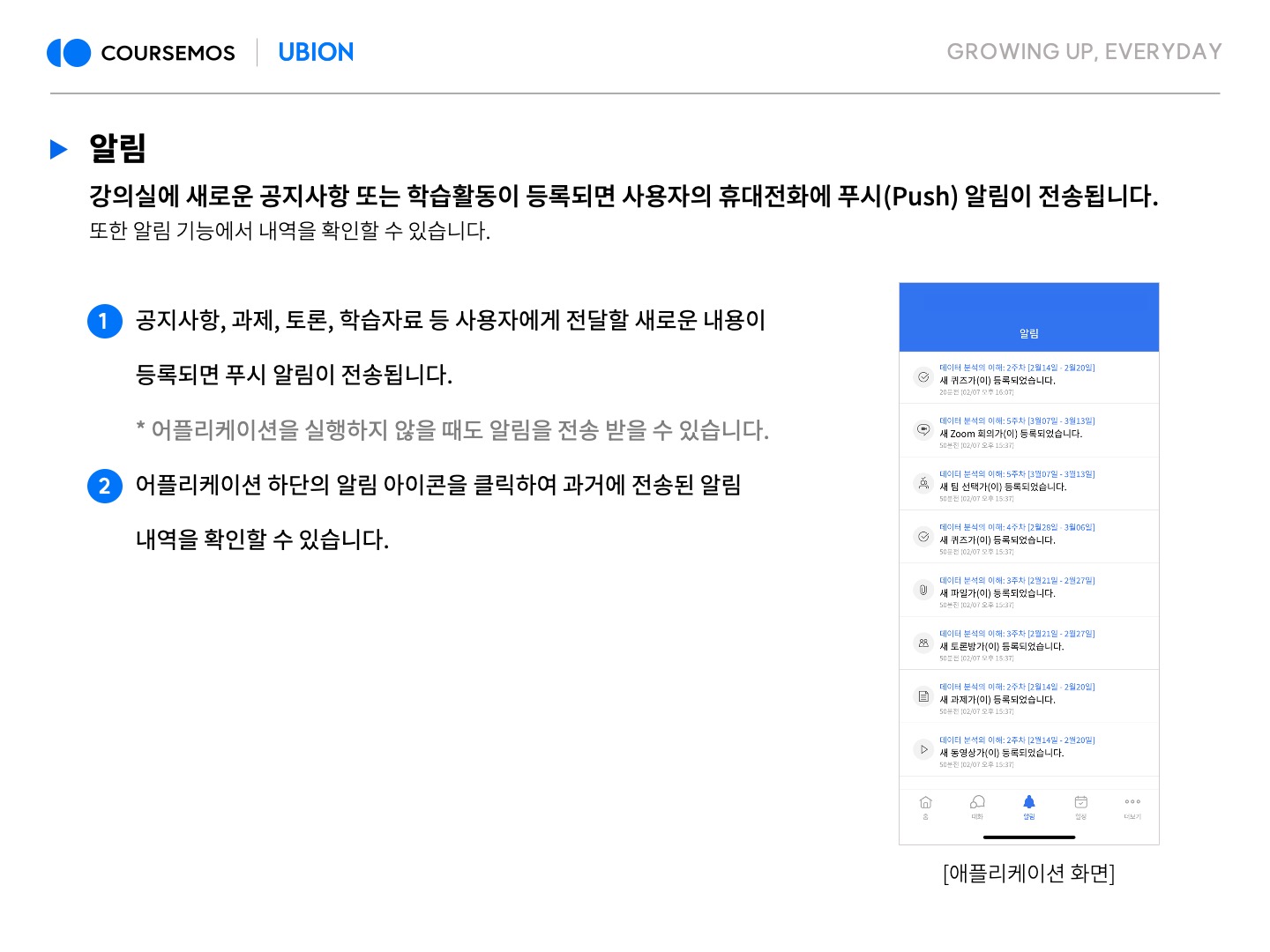The height and width of the screenshot is (952, 1270).
Task: Tap the quiz checkmark icon for 2주차 notification
Action: click(x=923, y=377)
